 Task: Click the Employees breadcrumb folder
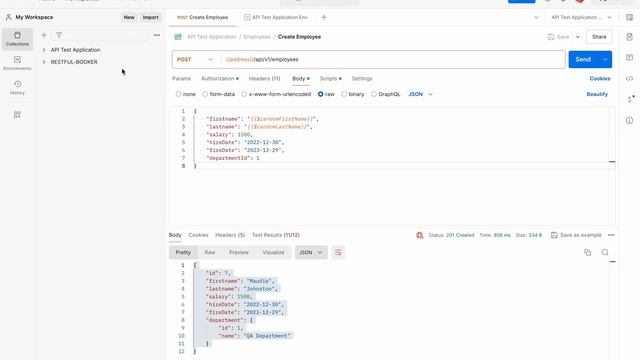257,37
